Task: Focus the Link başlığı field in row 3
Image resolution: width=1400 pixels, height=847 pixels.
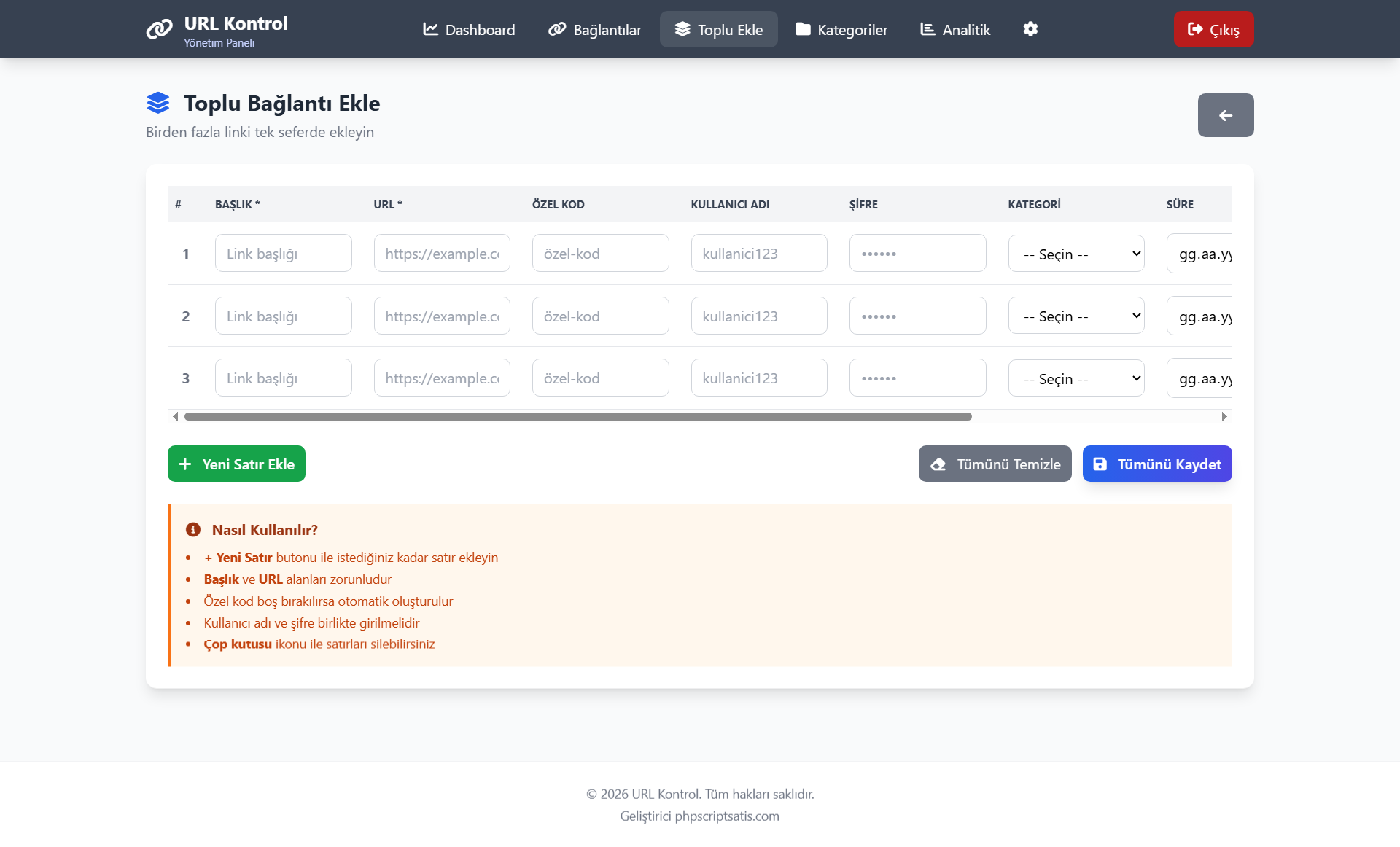Action: pos(283,378)
